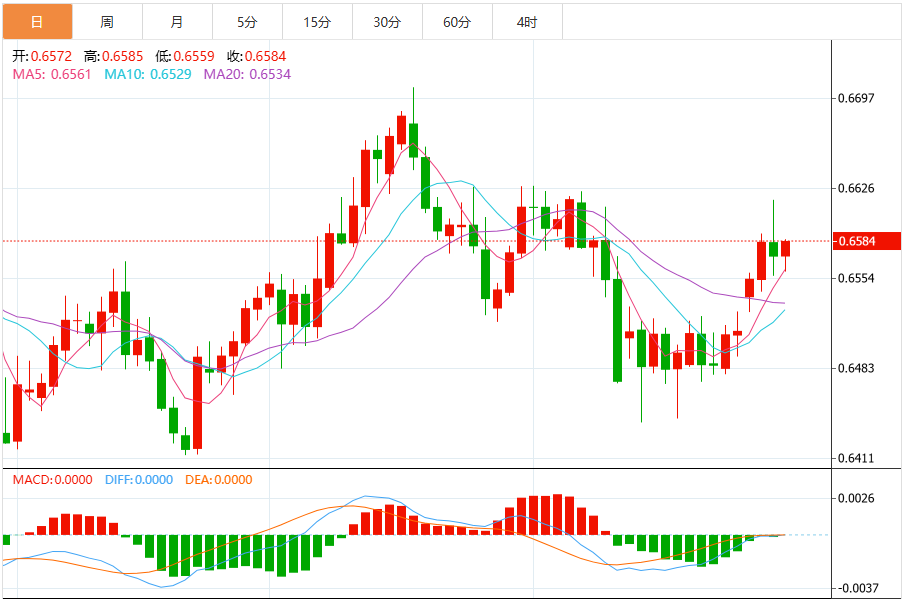Open the 5分 timeframe tab
Screen dimensions: 910x599
[x=247, y=22]
